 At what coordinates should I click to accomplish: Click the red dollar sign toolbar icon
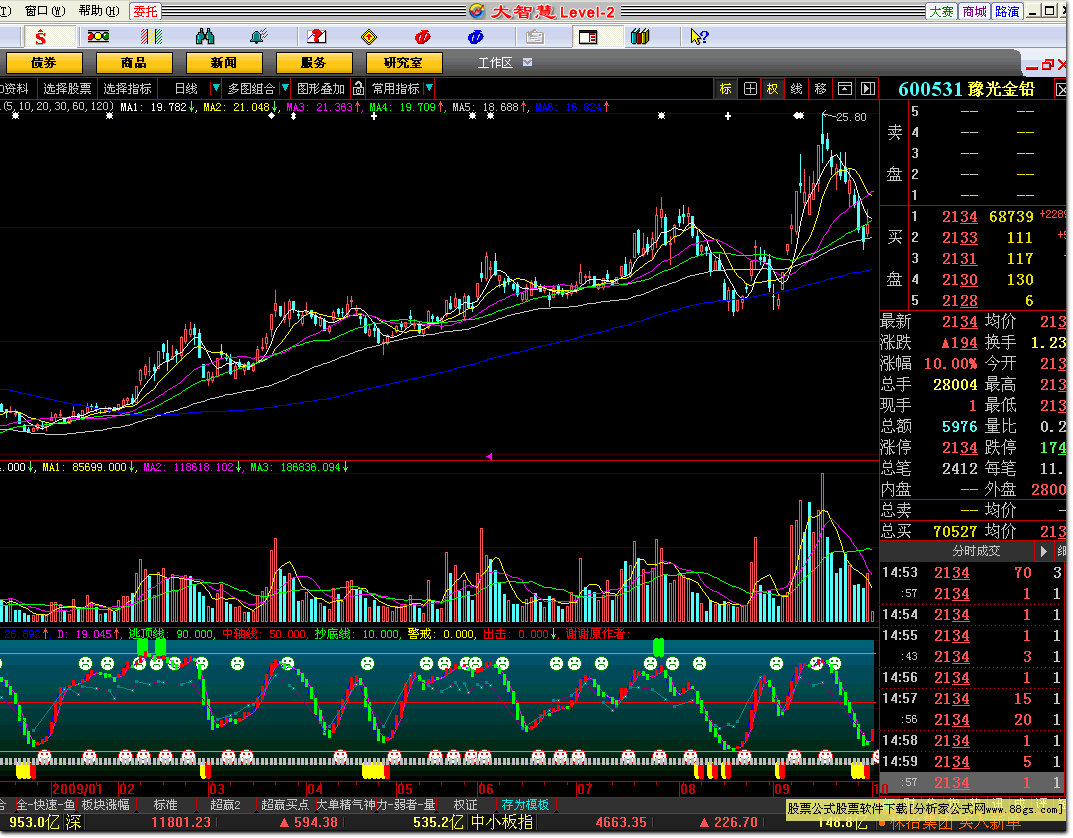tap(41, 37)
